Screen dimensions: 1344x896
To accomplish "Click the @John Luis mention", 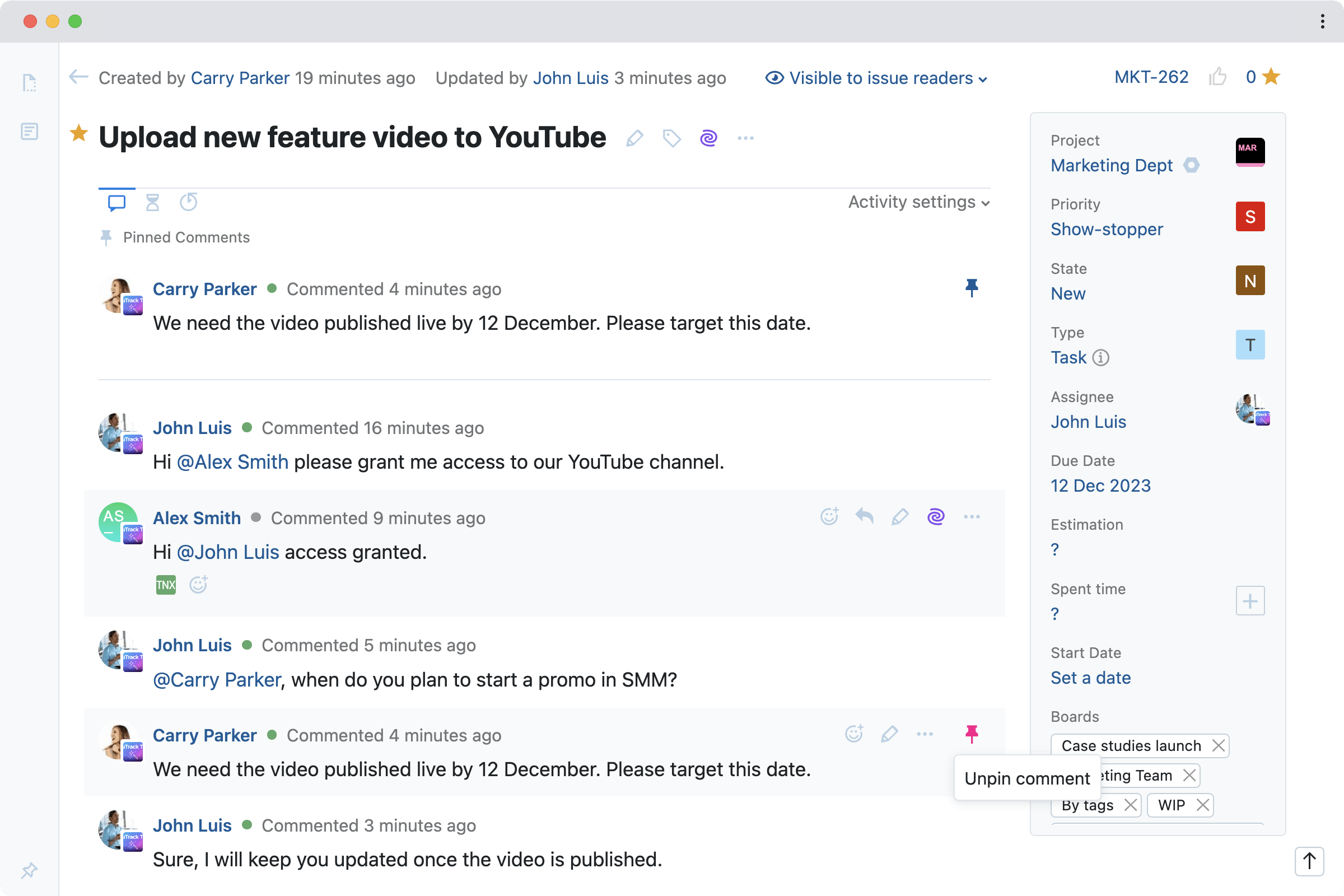I will coord(228,552).
